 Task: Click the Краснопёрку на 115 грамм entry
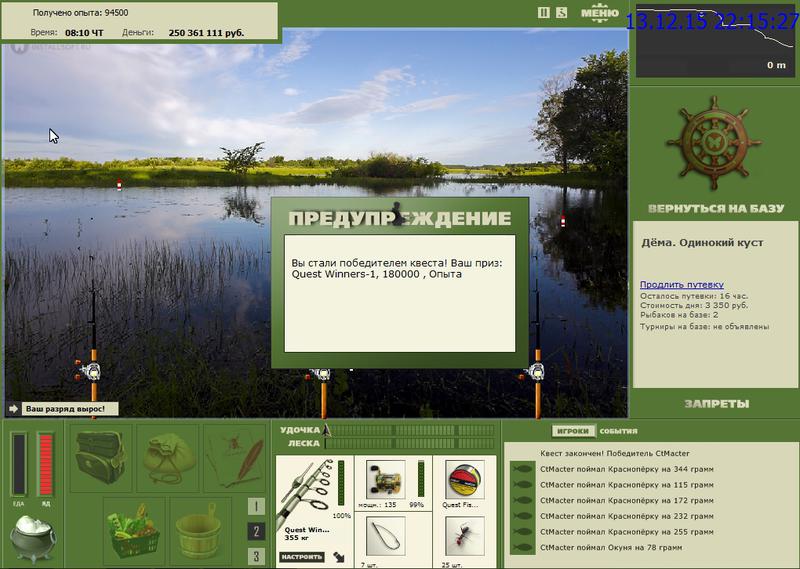coord(627,485)
